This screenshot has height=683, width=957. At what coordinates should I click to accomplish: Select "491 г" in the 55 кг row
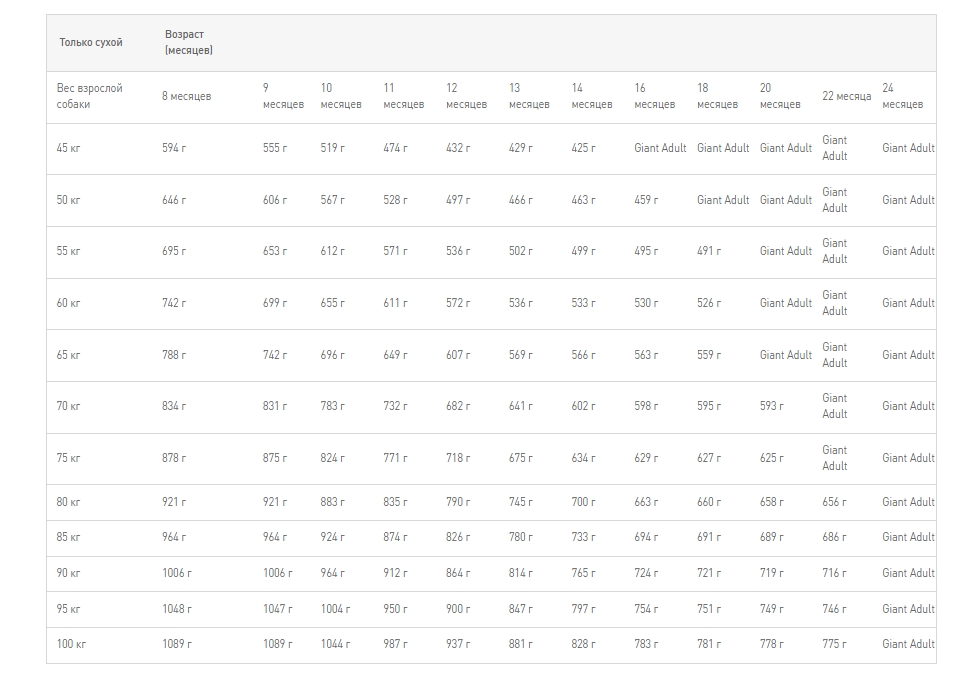(709, 251)
